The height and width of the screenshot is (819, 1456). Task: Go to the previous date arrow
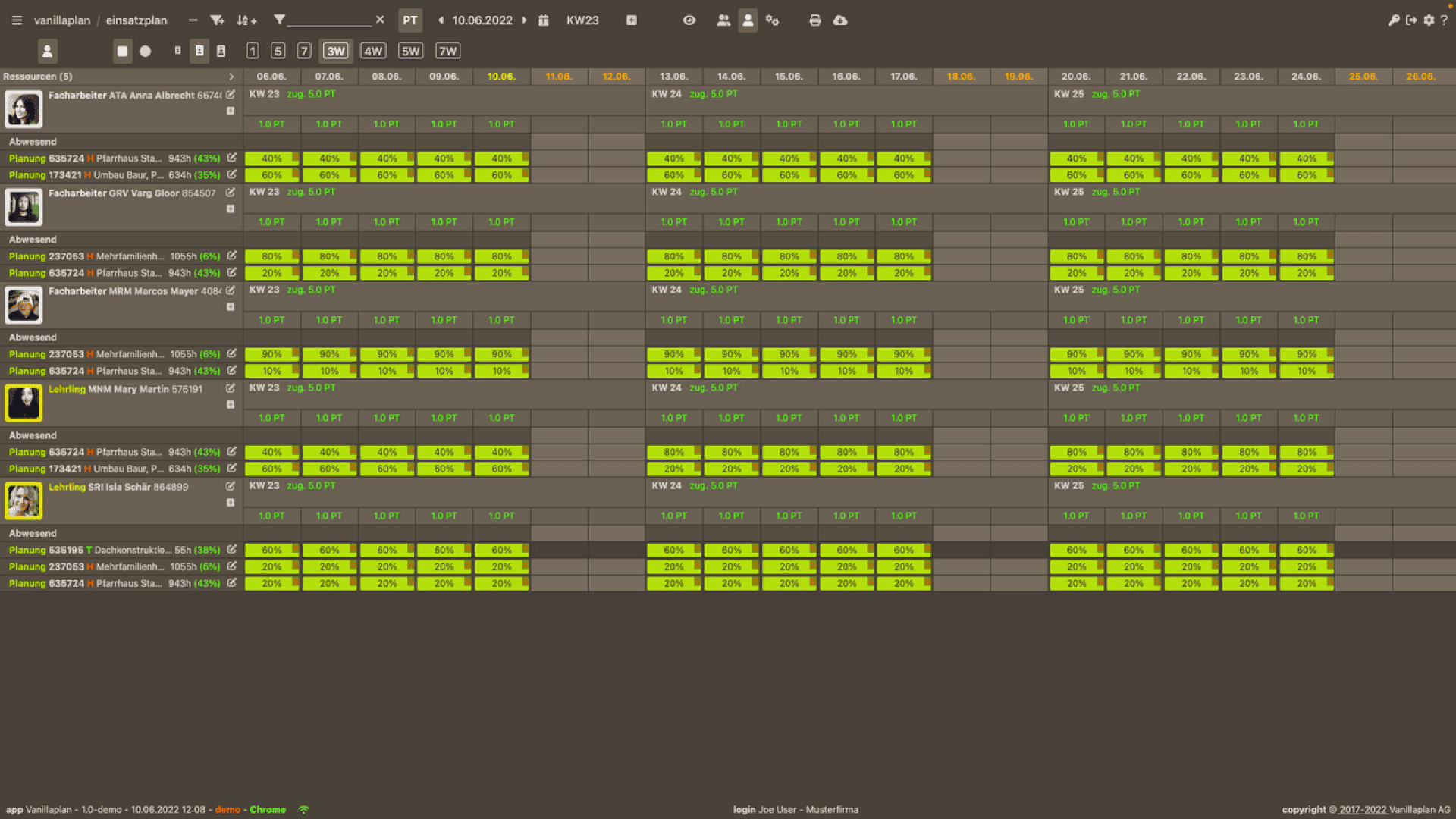pyautogui.click(x=441, y=20)
